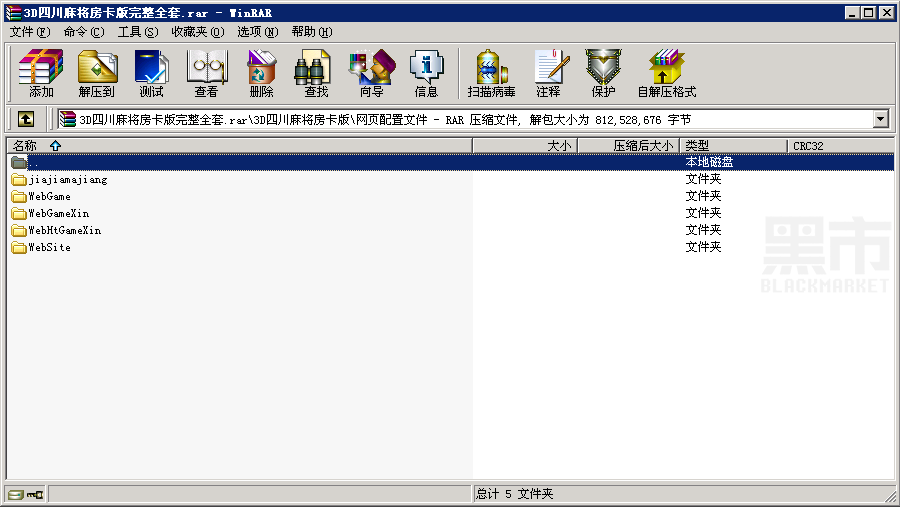This screenshot has width=900, height=507.
Task: Select the WebHtGameXin folder name
Action: click(65, 230)
